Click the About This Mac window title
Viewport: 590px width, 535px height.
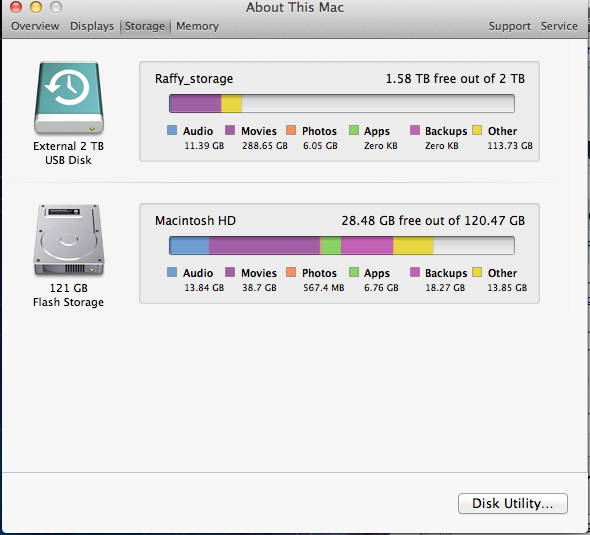295,8
